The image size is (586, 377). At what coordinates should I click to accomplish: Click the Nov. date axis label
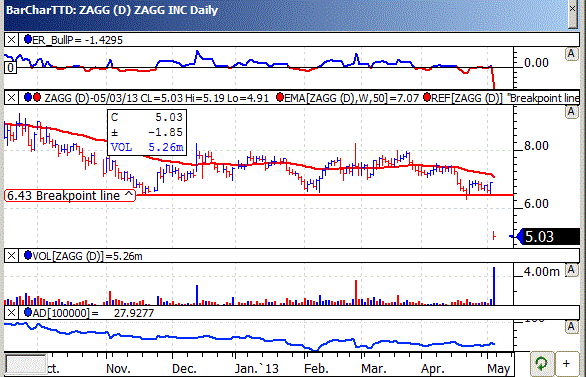coord(118,369)
